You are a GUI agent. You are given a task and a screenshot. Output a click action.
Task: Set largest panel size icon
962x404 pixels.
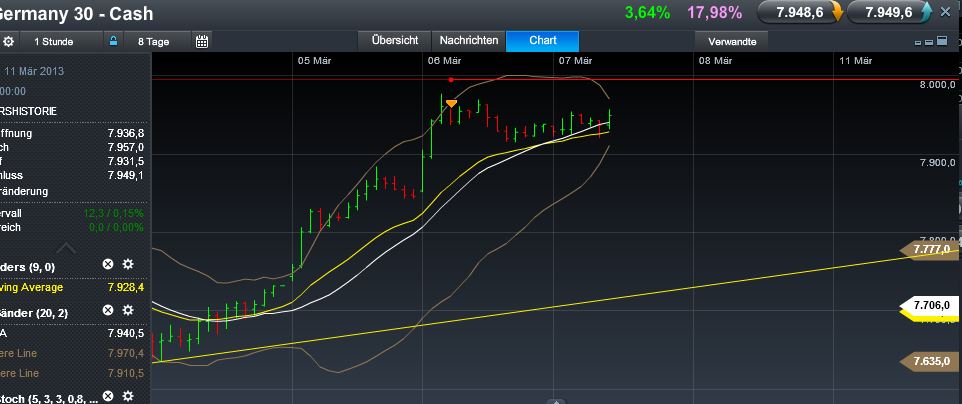point(942,41)
